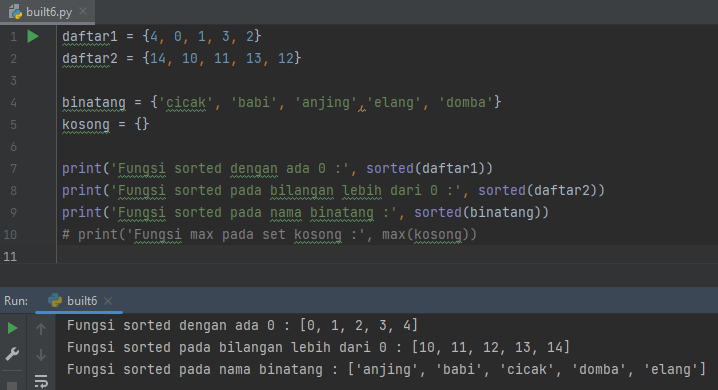Click the Run panel label
718x390 pixels.
point(16,301)
